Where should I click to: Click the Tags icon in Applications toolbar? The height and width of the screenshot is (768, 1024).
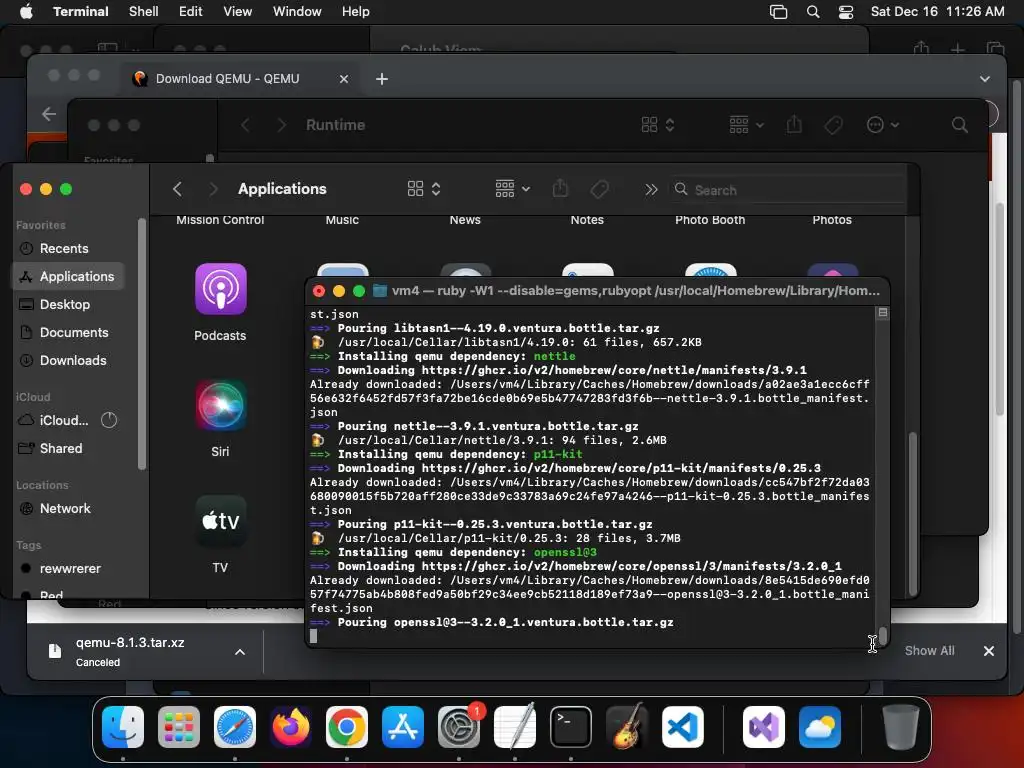(600, 189)
